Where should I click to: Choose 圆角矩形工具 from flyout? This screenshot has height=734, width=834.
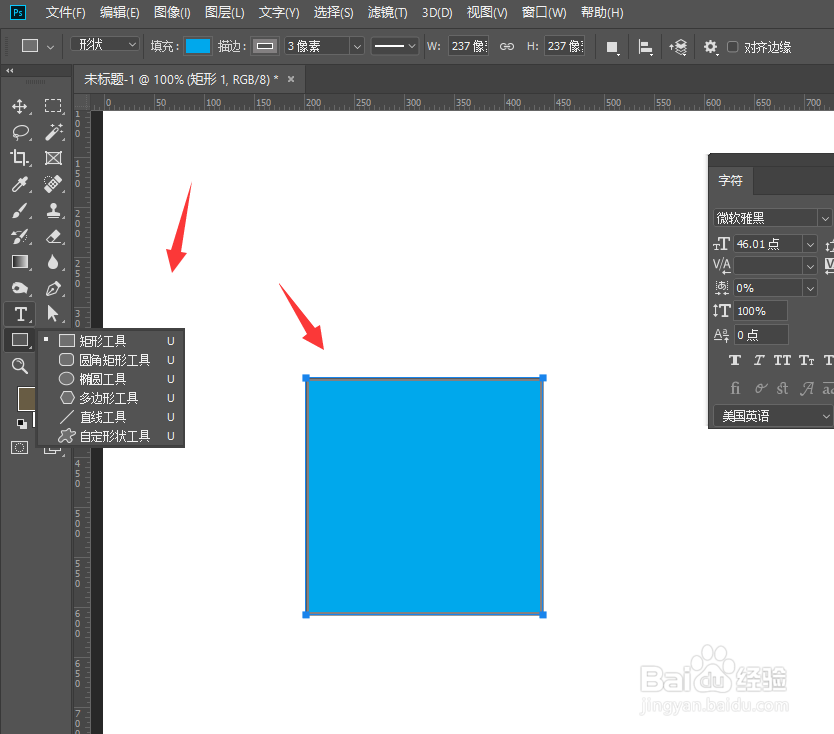[112, 360]
